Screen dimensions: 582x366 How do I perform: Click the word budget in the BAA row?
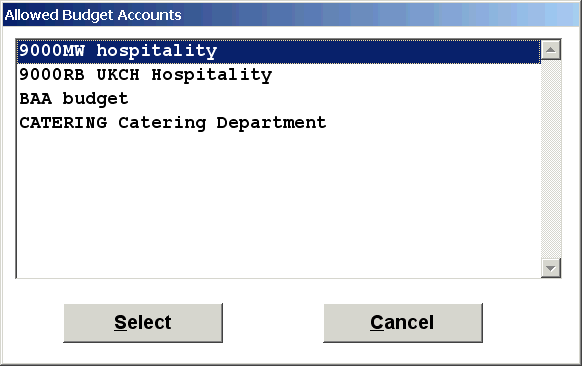point(95,99)
